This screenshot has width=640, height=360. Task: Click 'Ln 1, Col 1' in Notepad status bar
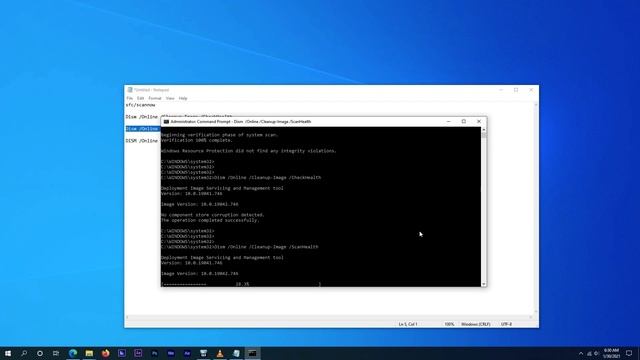tap(408, 324)
